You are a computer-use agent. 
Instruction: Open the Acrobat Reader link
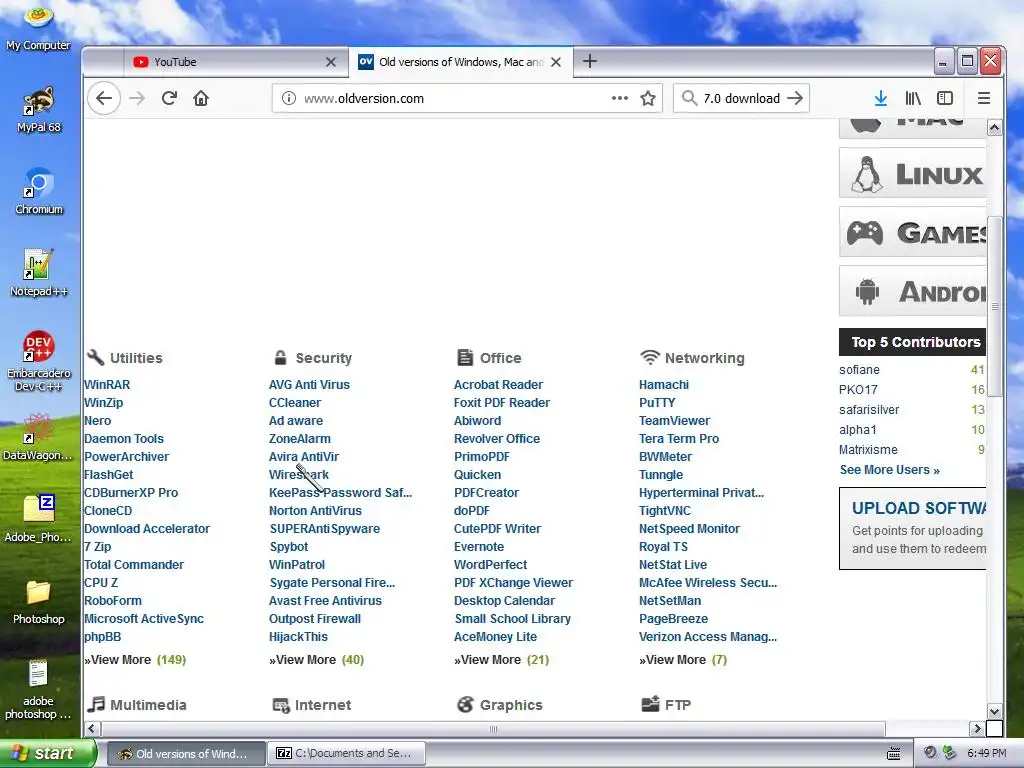(x=498, y=385)
